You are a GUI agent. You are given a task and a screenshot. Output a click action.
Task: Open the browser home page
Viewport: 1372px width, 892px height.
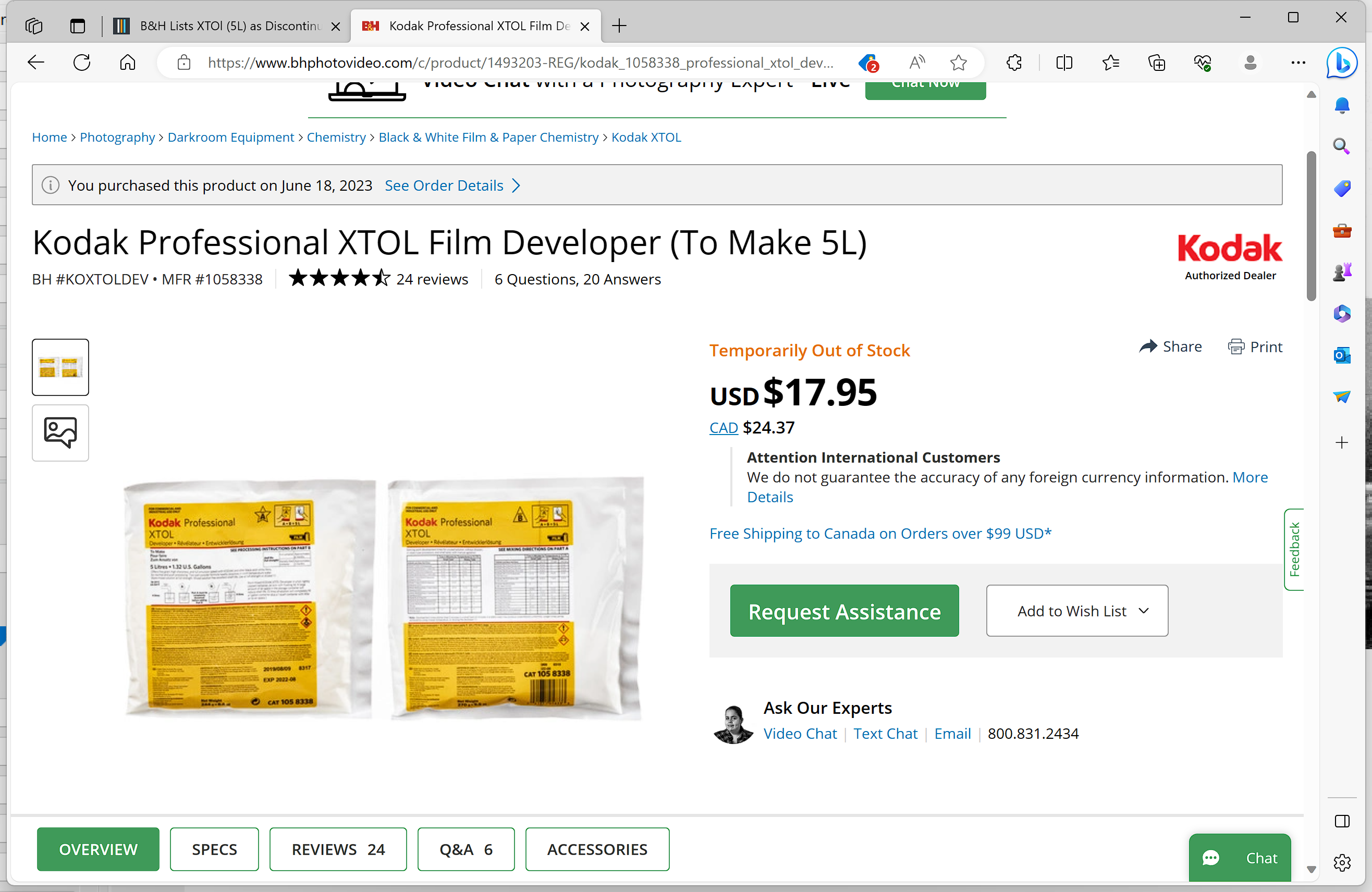(127, 62)
